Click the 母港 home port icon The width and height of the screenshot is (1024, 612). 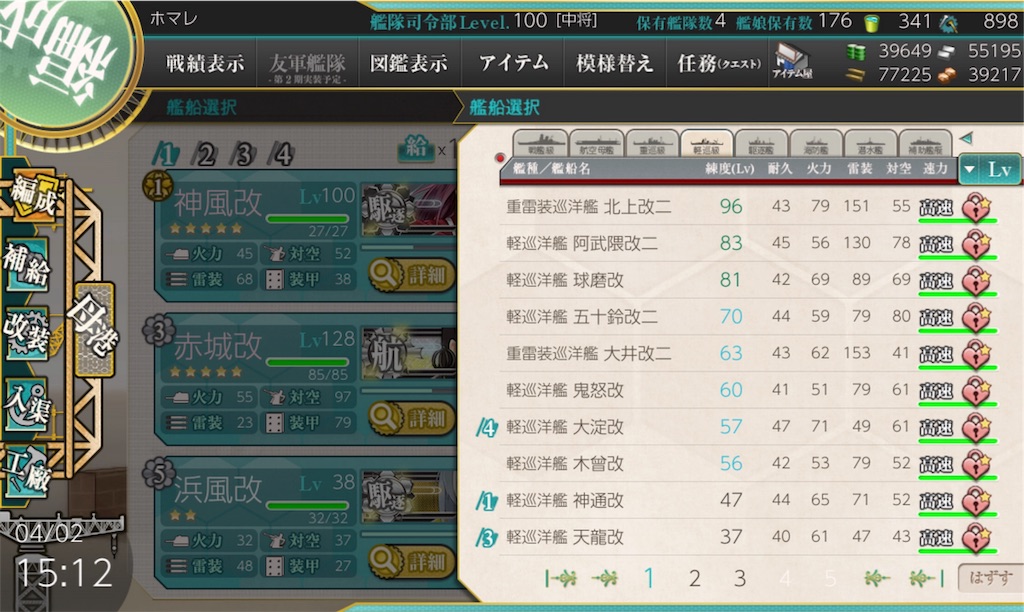tap(94, 329)
